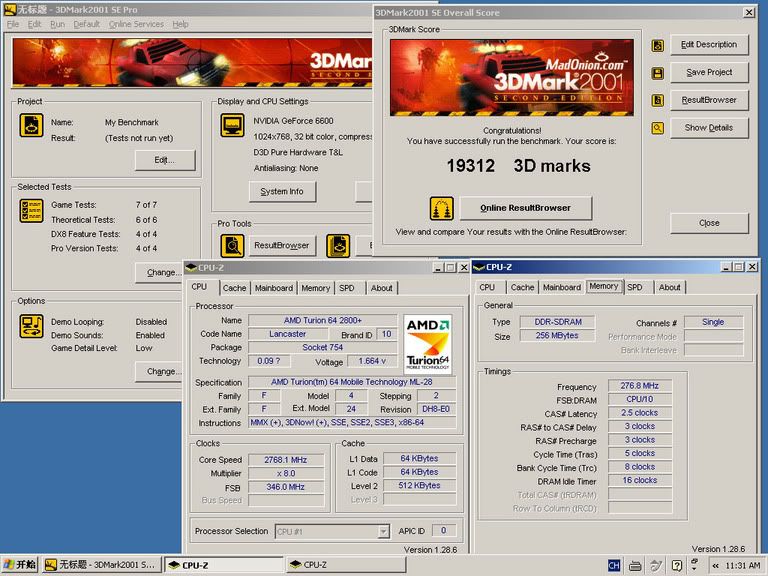Image resolution: width=768 pixels, height=576 pixels.
Task: Click the CH language indicator in system tray
Action: pyautogui.click(x=614, y=566)
